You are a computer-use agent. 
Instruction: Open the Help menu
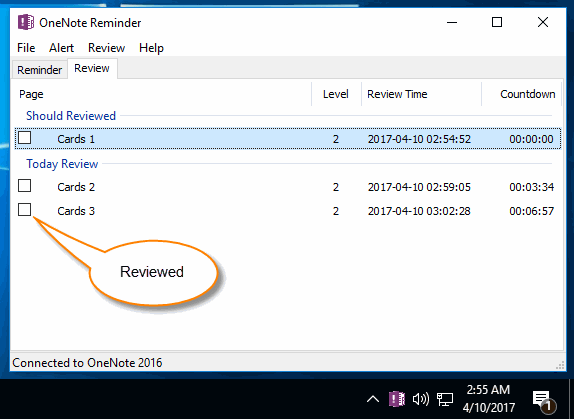pyautogui.click(x=151, y=48)
